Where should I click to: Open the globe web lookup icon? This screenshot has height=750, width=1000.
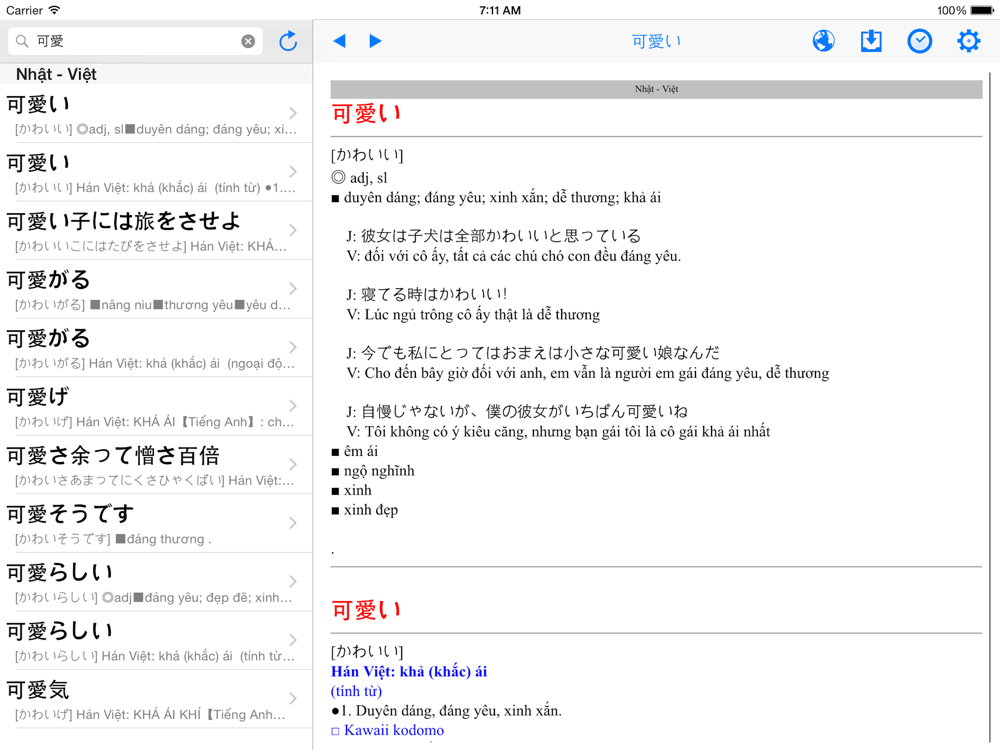coord(823,41)
